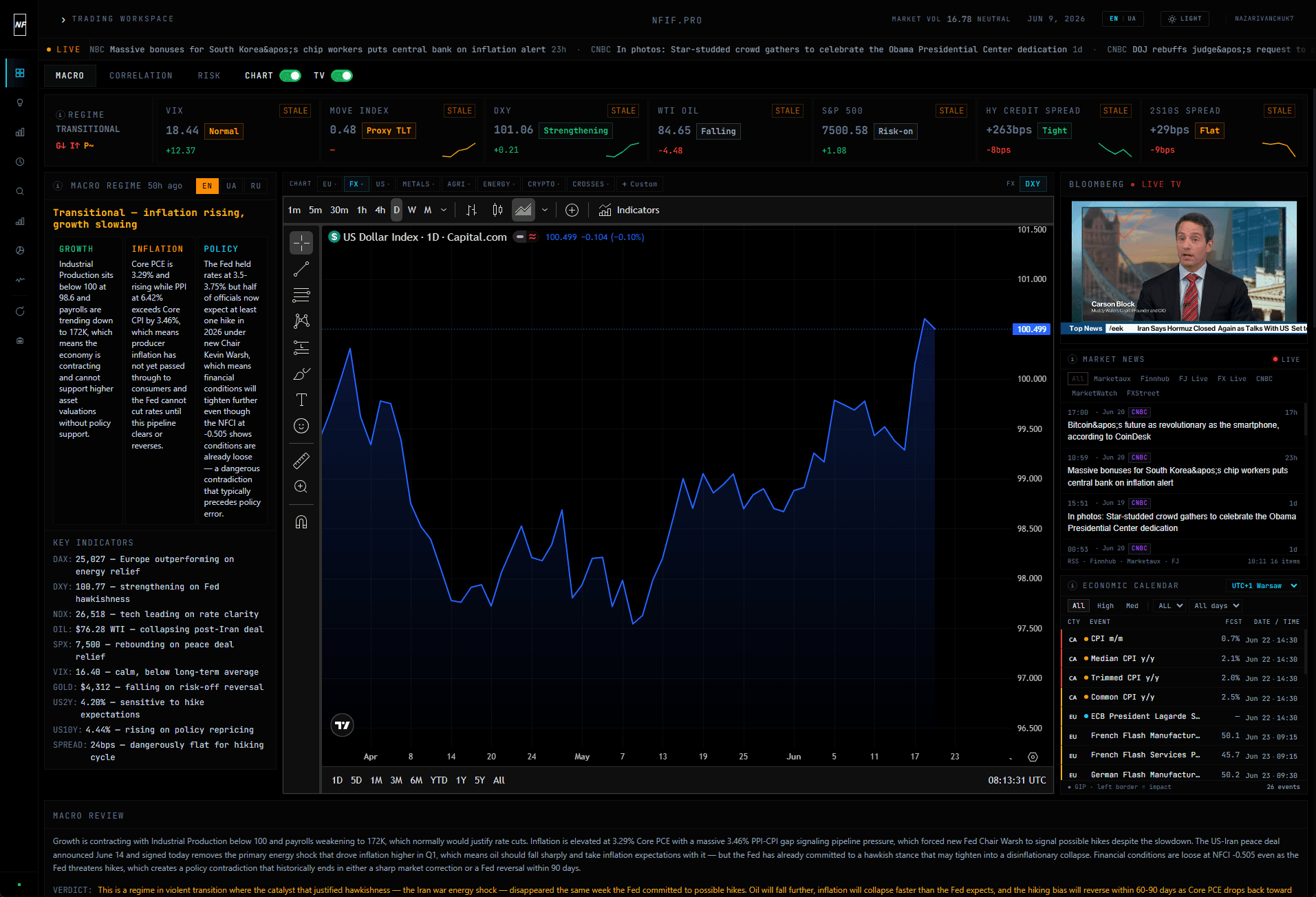Switch chart style to Area
Viewport: 1316px width, 897px height.
524,210
